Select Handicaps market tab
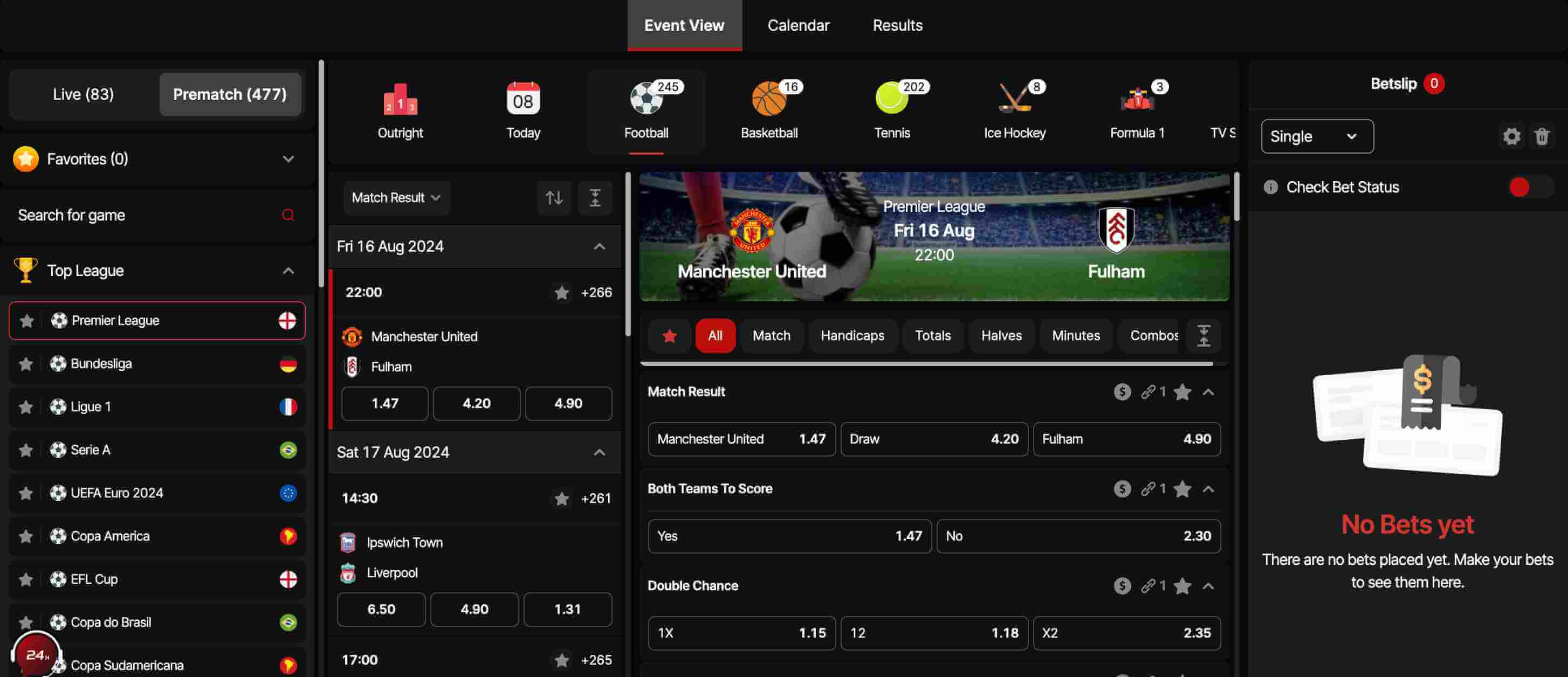The width and height of the screenshot is (1568, 677). tap(852, 336)
